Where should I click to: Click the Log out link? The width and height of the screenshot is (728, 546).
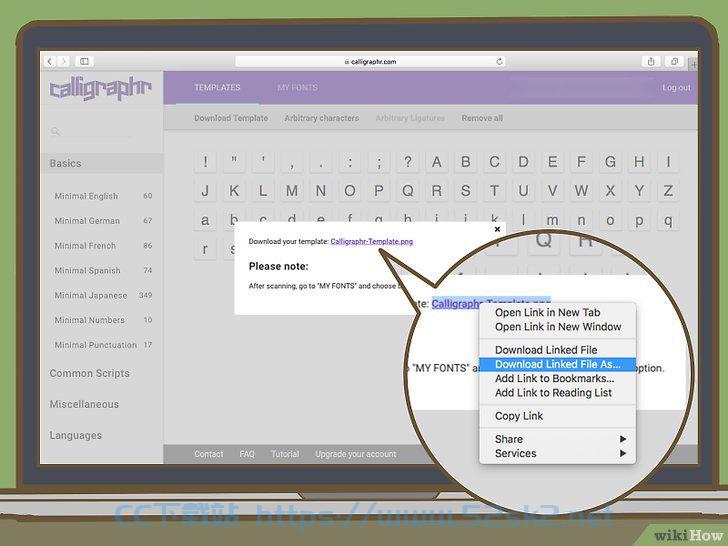(x=676, y=87)
